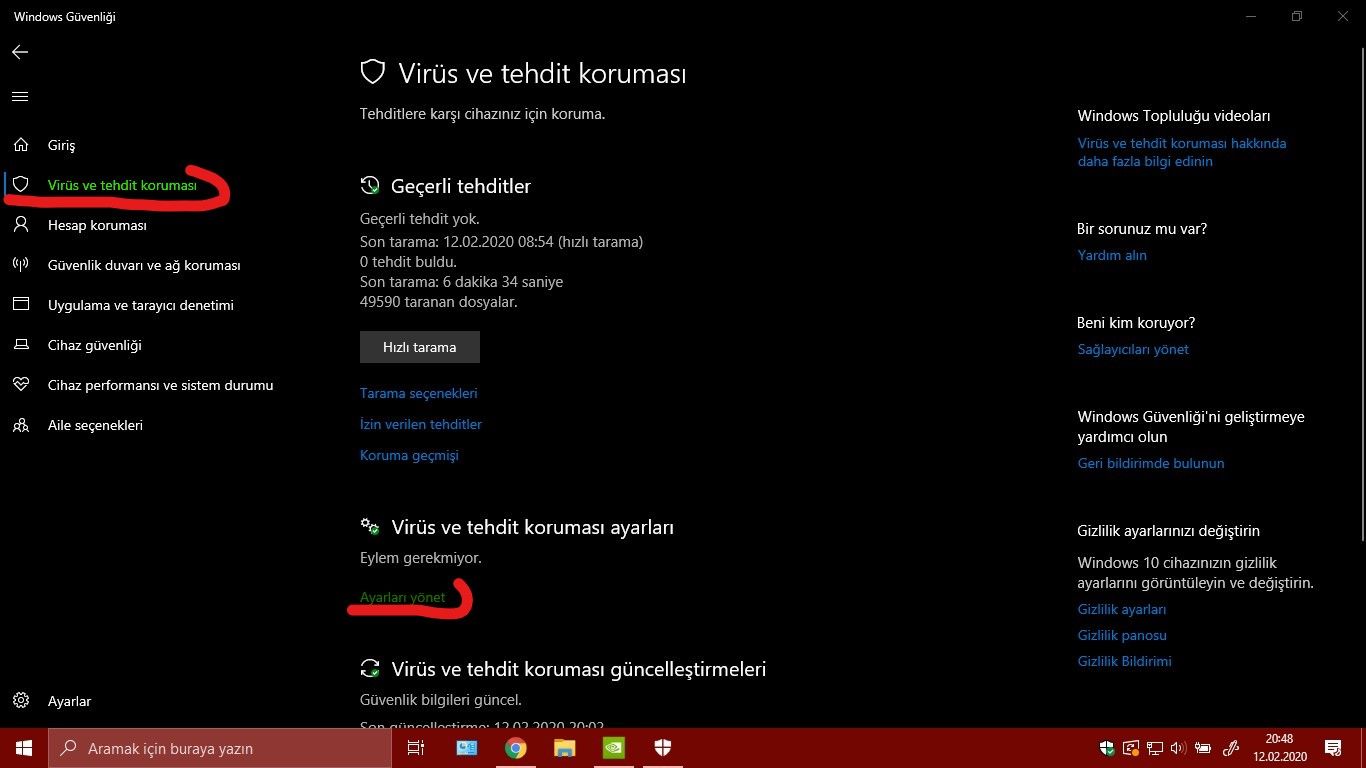Click Yardım alın link
Viewport: 1366px width, 768px height.
(1112, 255)
